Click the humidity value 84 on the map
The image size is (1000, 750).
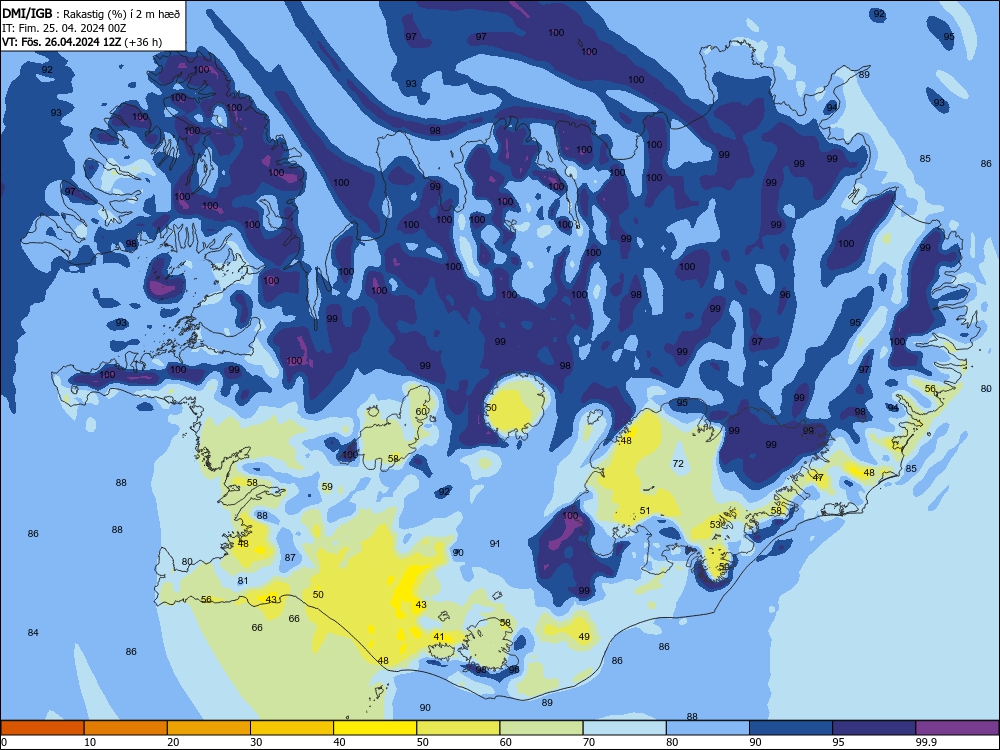[33, 632]
